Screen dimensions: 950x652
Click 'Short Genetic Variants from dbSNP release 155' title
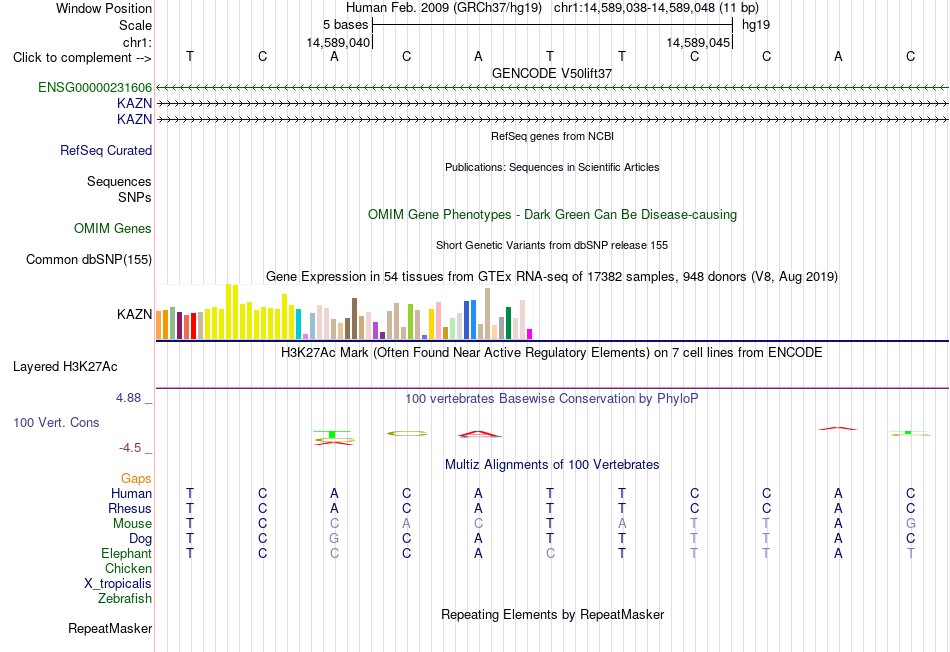pyautogui.click(x=552, y=245)
